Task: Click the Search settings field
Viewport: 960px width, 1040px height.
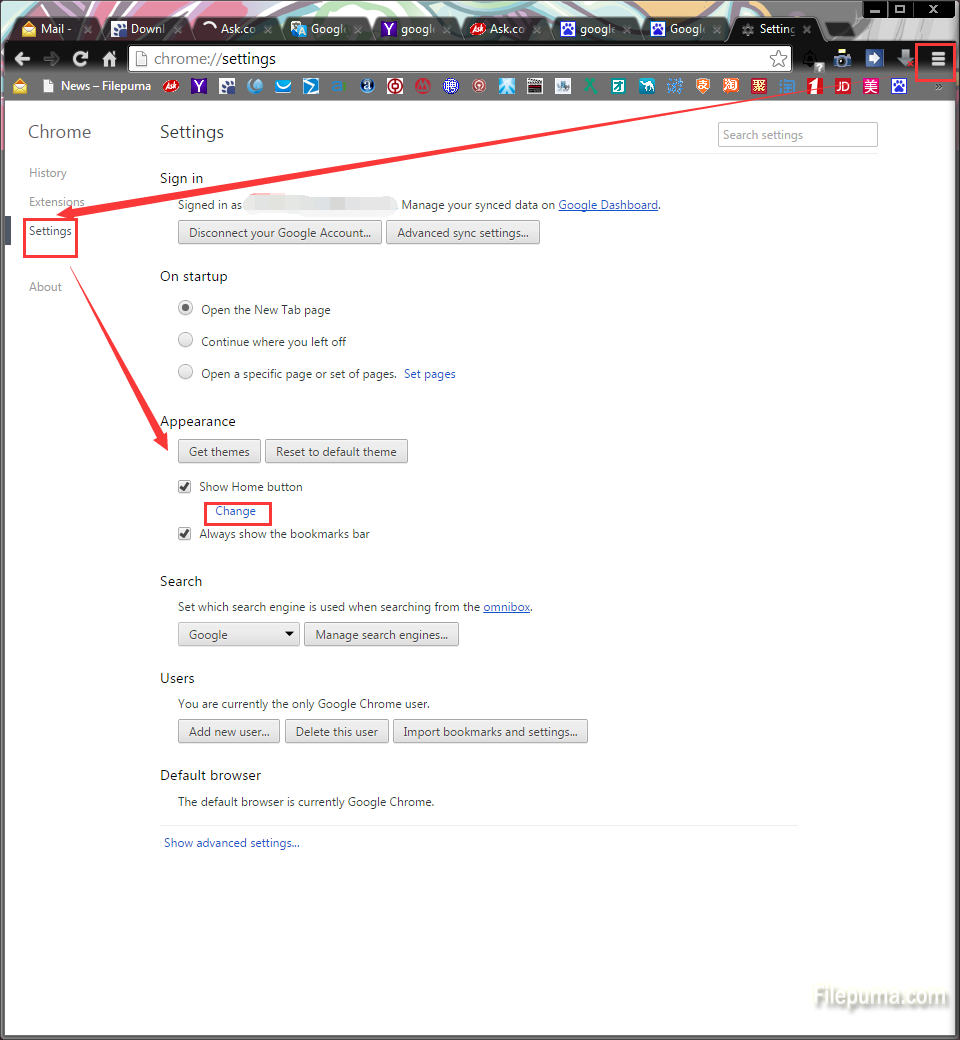Action: pos(797,135)
